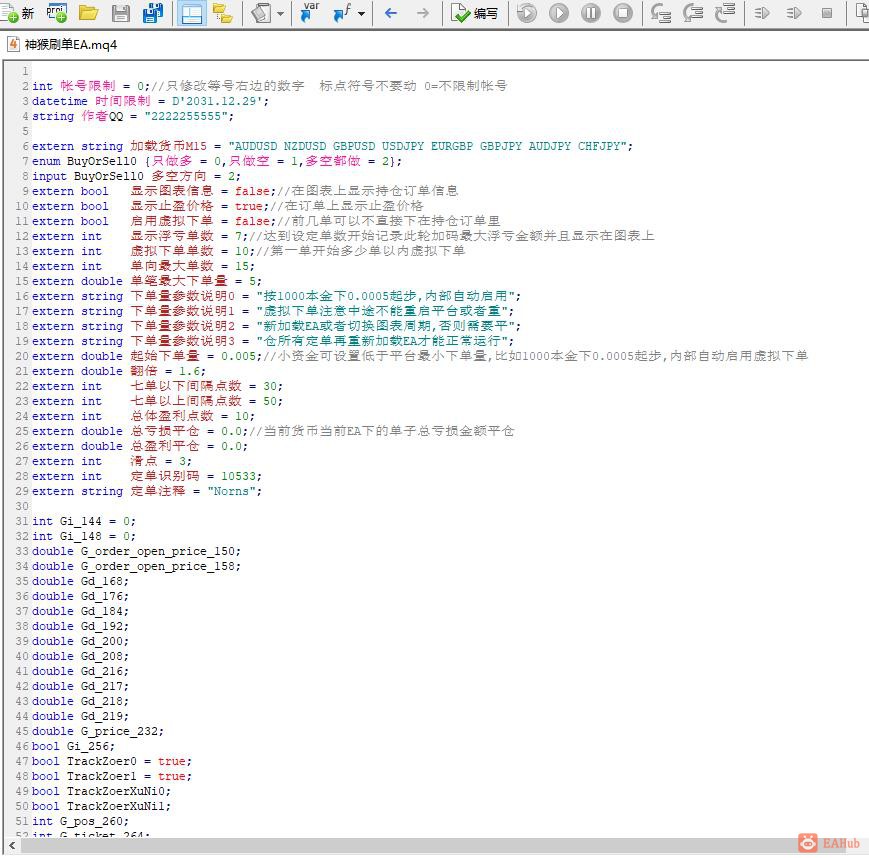Screen dimensions: 869x858
Task: Click the value 7 of 显示浮亏单数
Action: click(x=238, y=236)
